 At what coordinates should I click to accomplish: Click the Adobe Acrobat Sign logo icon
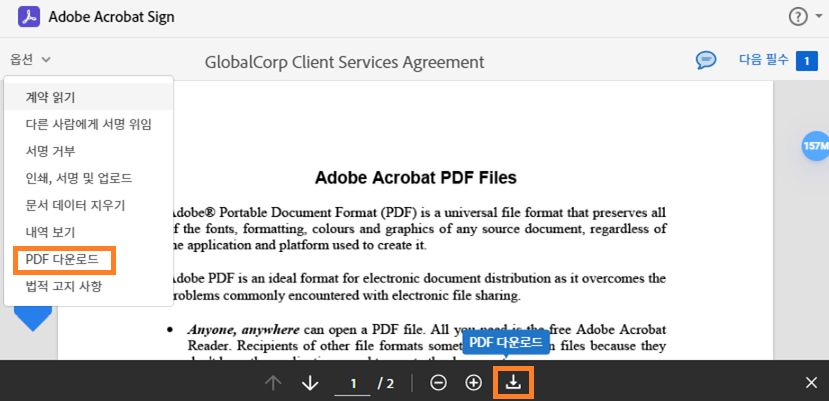[29, 17]
